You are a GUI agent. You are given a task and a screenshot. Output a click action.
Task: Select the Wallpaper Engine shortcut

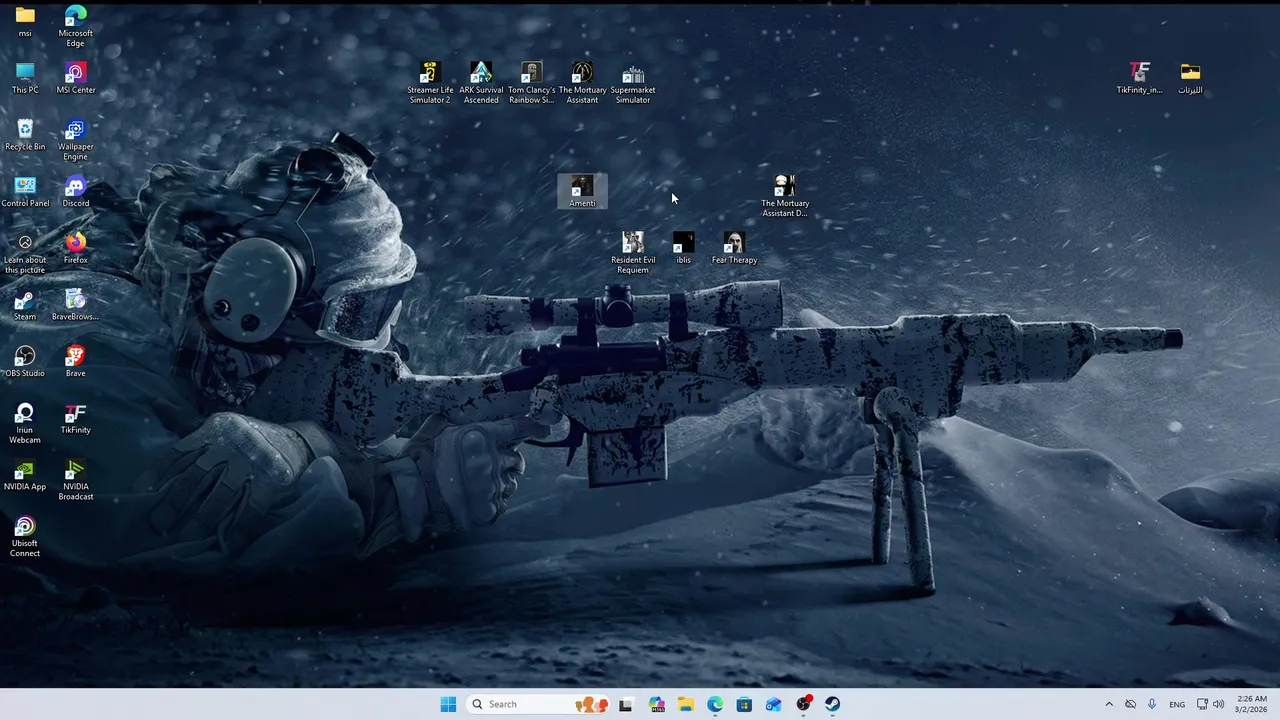(x=75, y=140)
